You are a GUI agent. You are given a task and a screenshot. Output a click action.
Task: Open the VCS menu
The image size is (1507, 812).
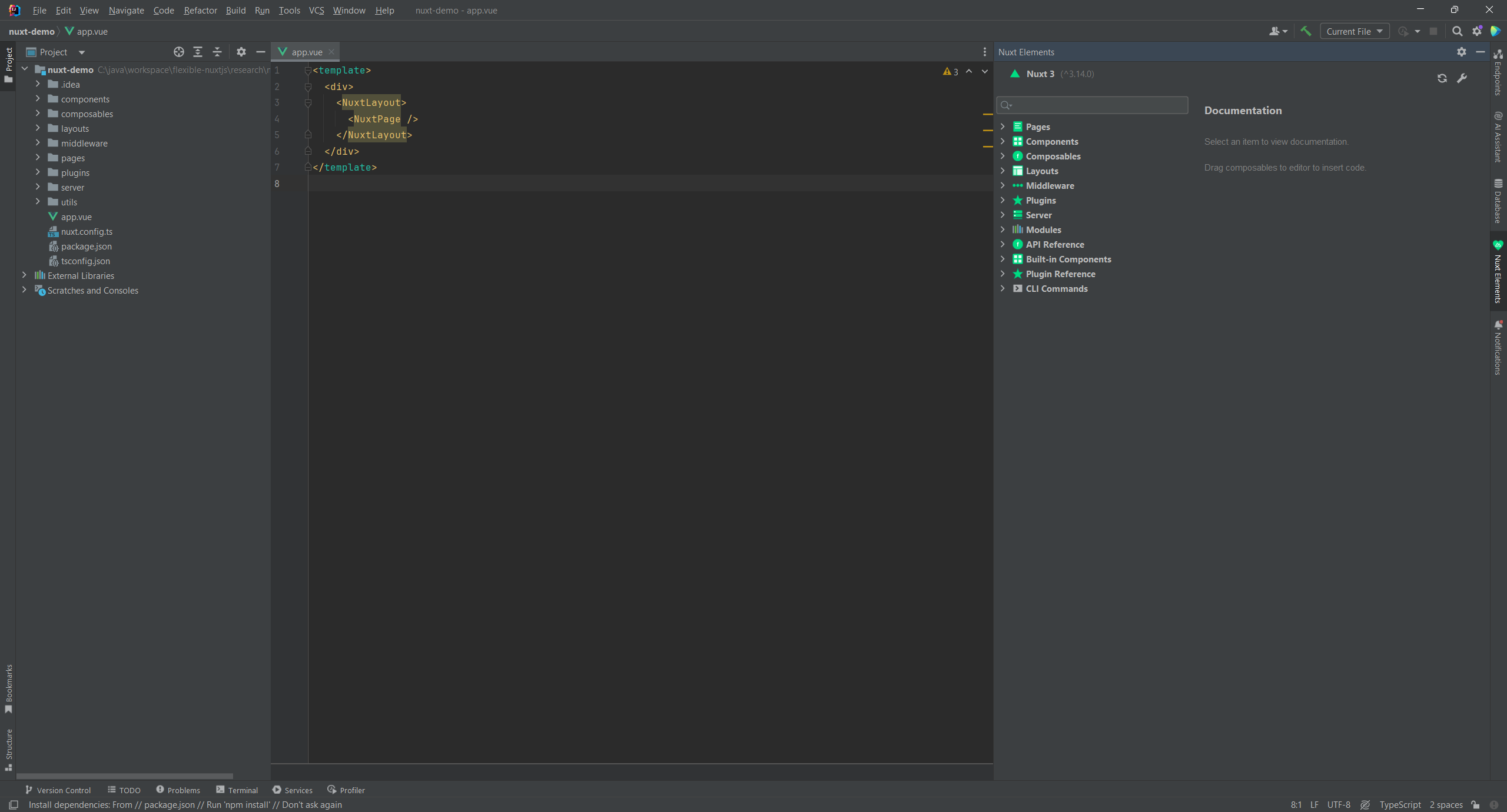click(x=316, y=10)
